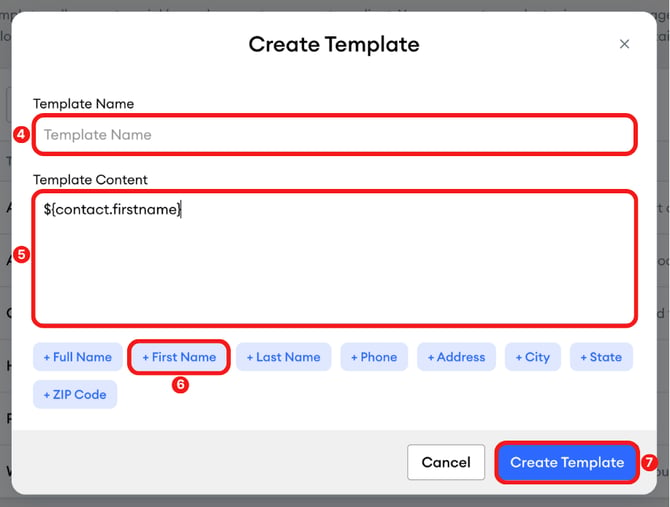670x507 pixels.
Task: Click the ${contact.firstname} text in content
Action: (x=112, y=209)
